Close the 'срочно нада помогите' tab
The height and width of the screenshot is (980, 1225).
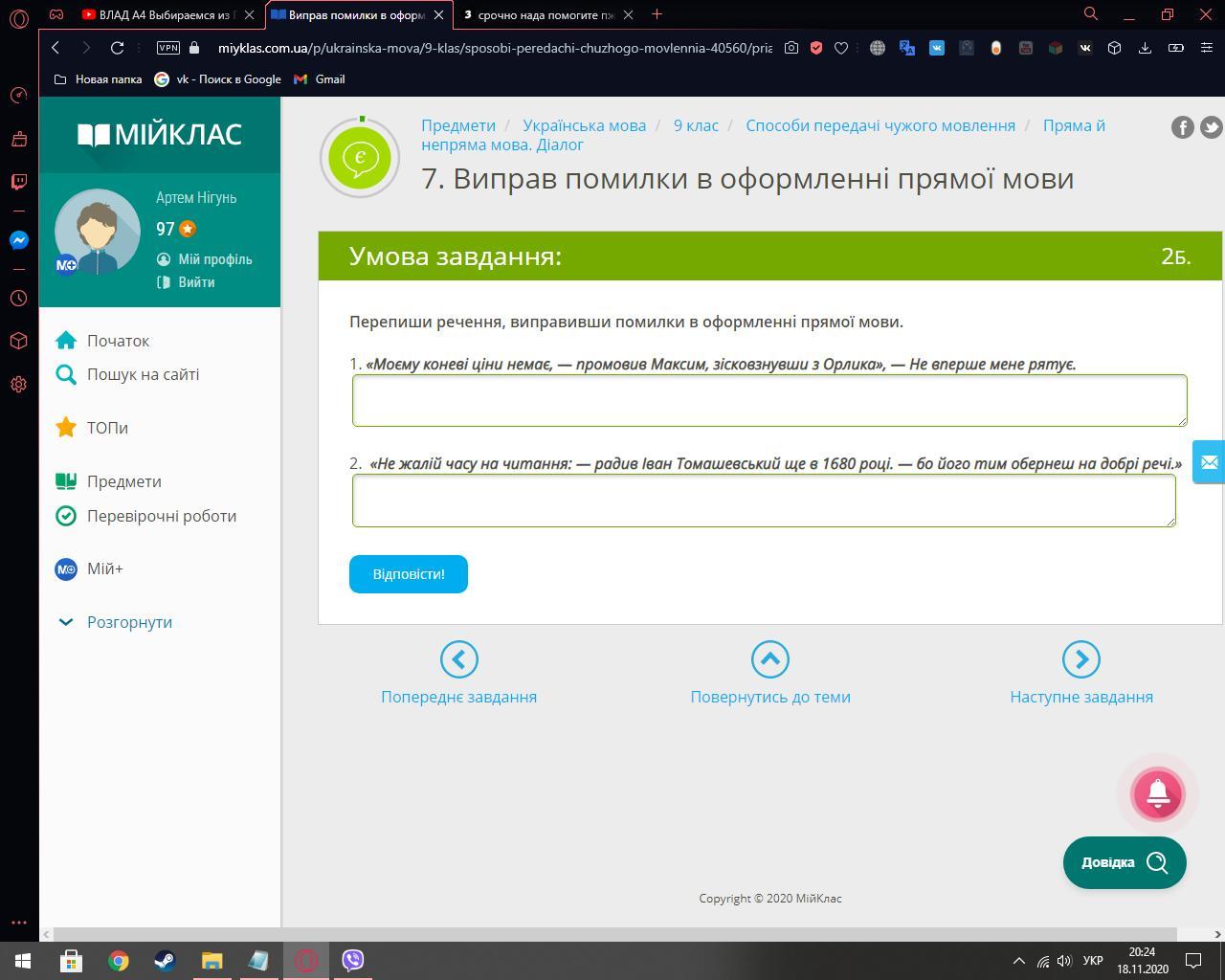point(628,14)
